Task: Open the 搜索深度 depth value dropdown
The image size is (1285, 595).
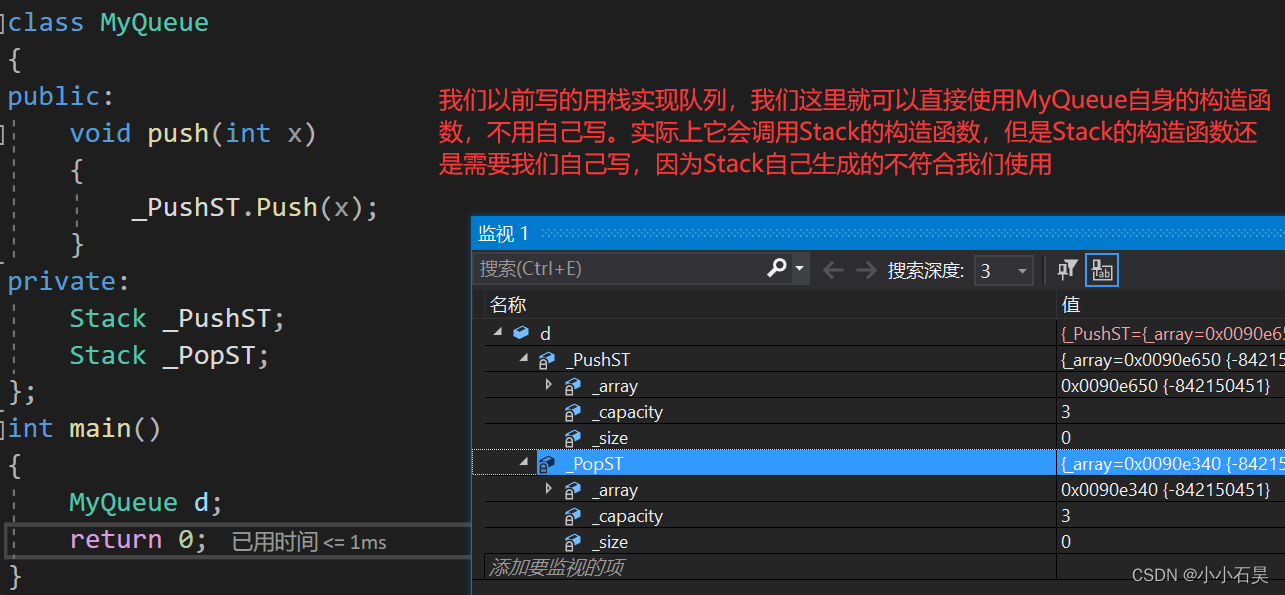Action: [1020, 270]
